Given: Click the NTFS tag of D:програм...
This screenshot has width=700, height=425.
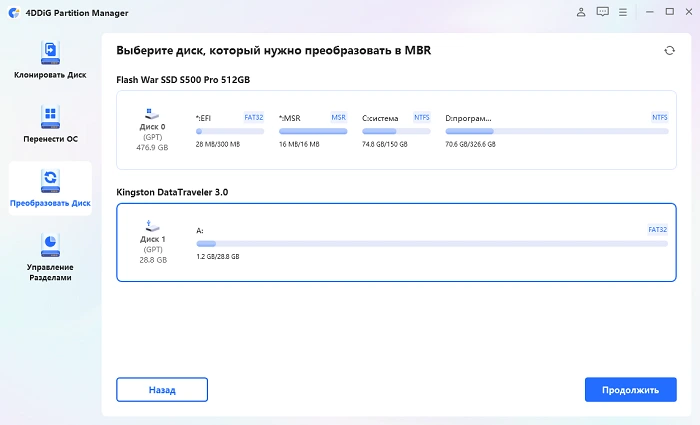Looking at the screenshot, I should click(x=660, y=117).
